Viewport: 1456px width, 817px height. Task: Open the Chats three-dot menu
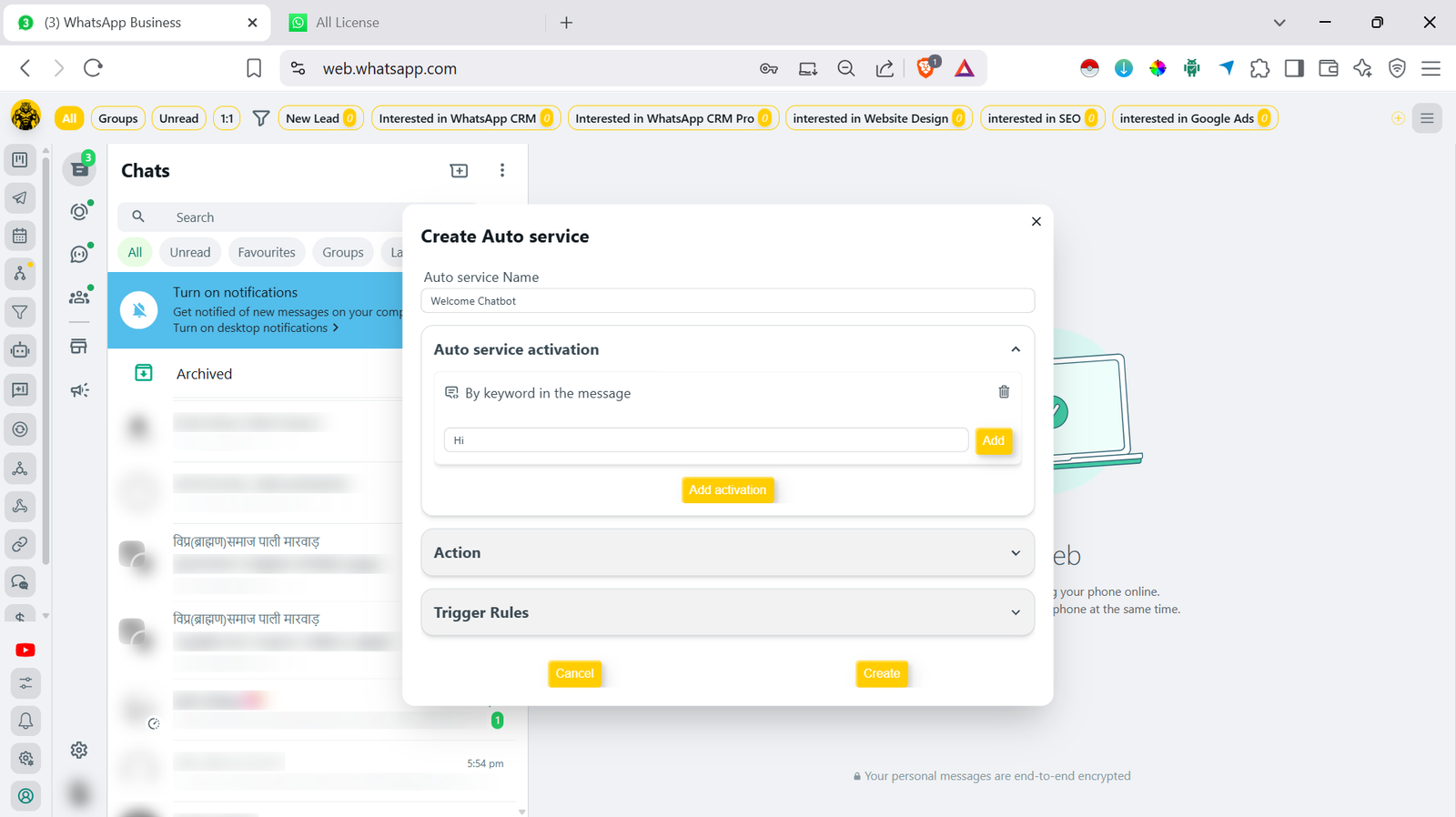point(501,171)
